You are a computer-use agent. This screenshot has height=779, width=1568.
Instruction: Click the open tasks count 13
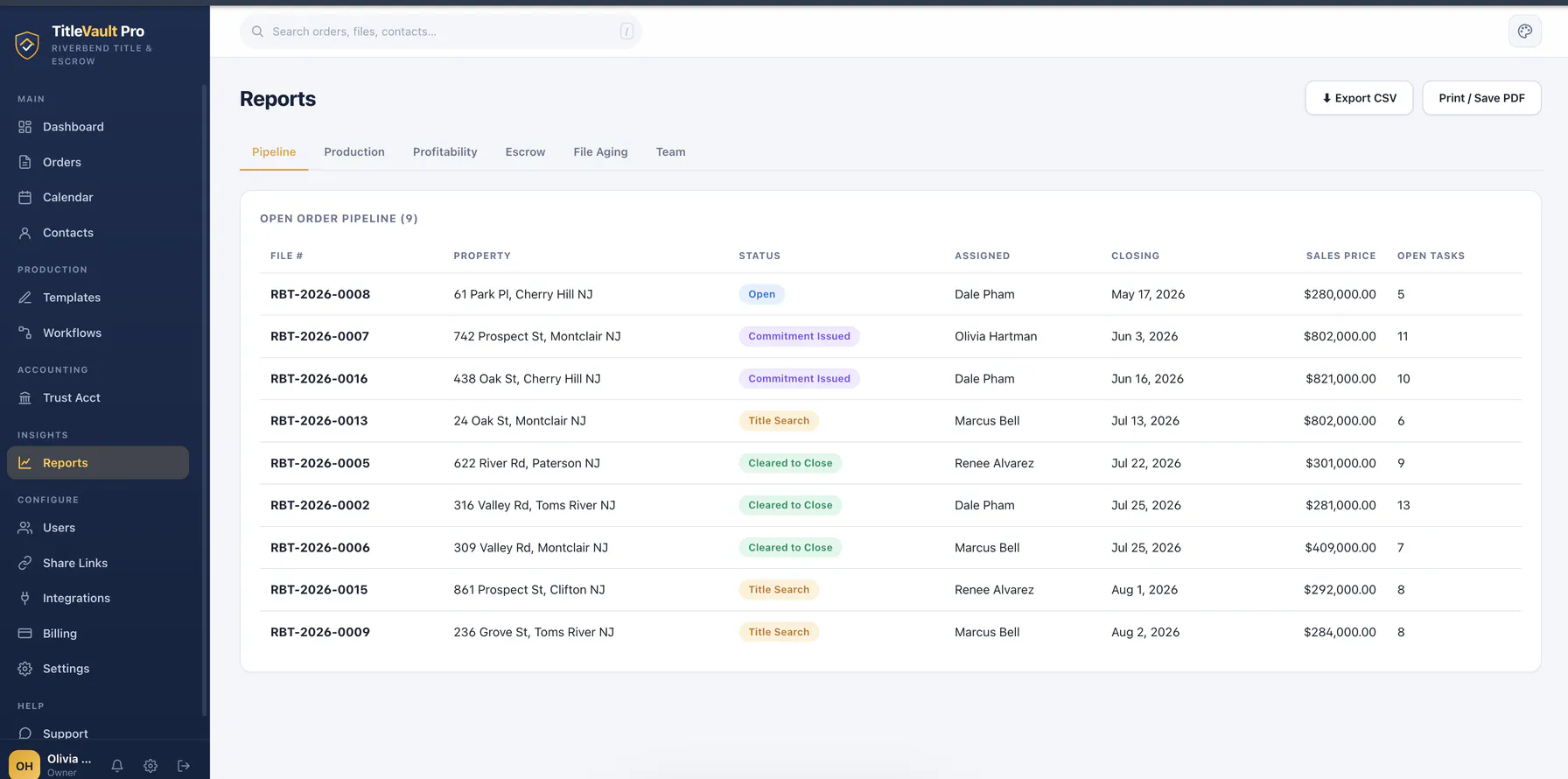[1403, 505]
